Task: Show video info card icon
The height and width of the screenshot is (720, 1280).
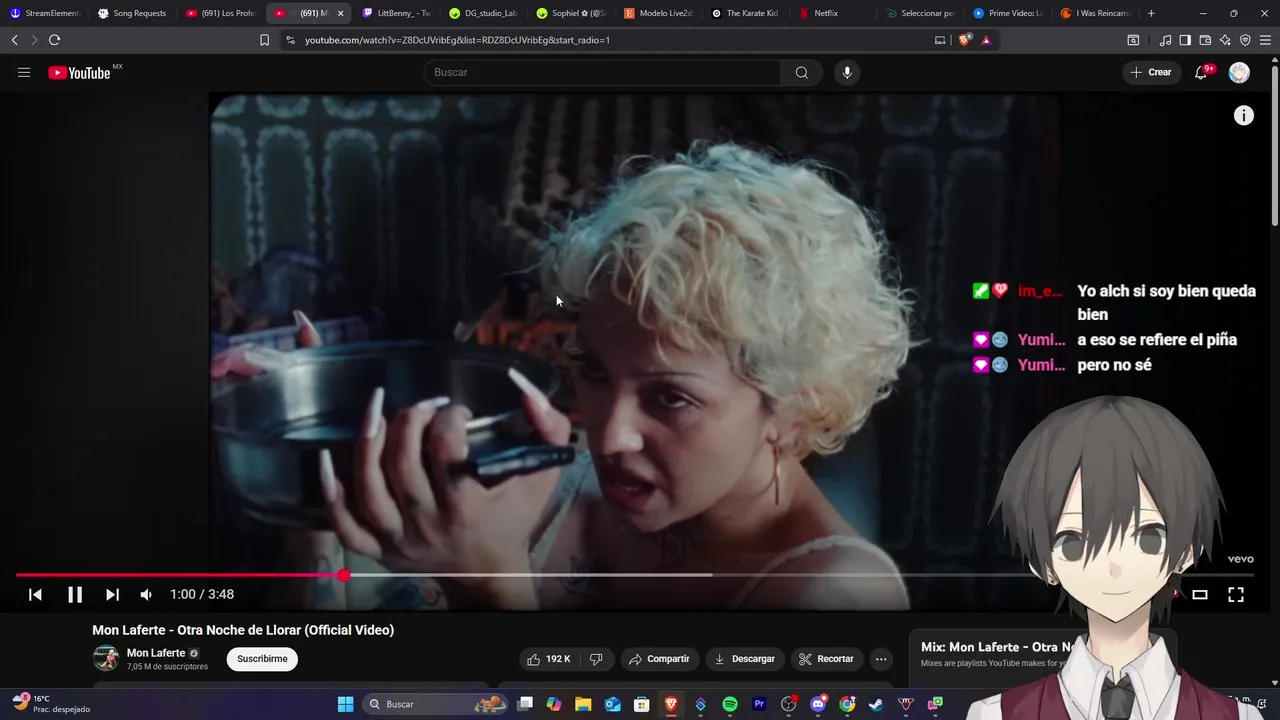Action: coord(1243,116)
